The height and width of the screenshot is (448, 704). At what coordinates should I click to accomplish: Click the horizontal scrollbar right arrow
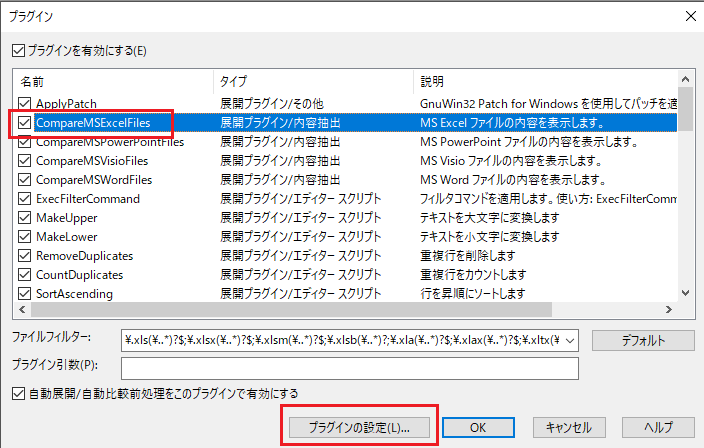[669, 309]
